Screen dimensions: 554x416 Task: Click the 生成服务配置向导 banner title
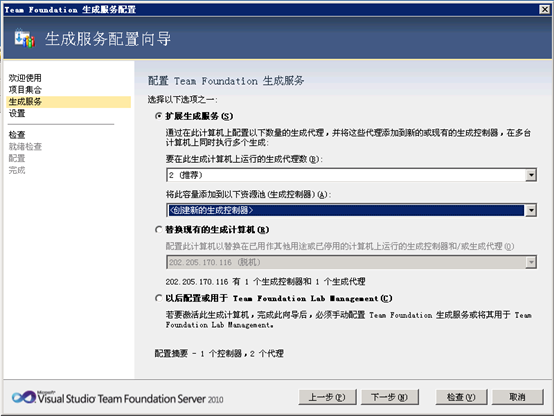pos(108,39)
